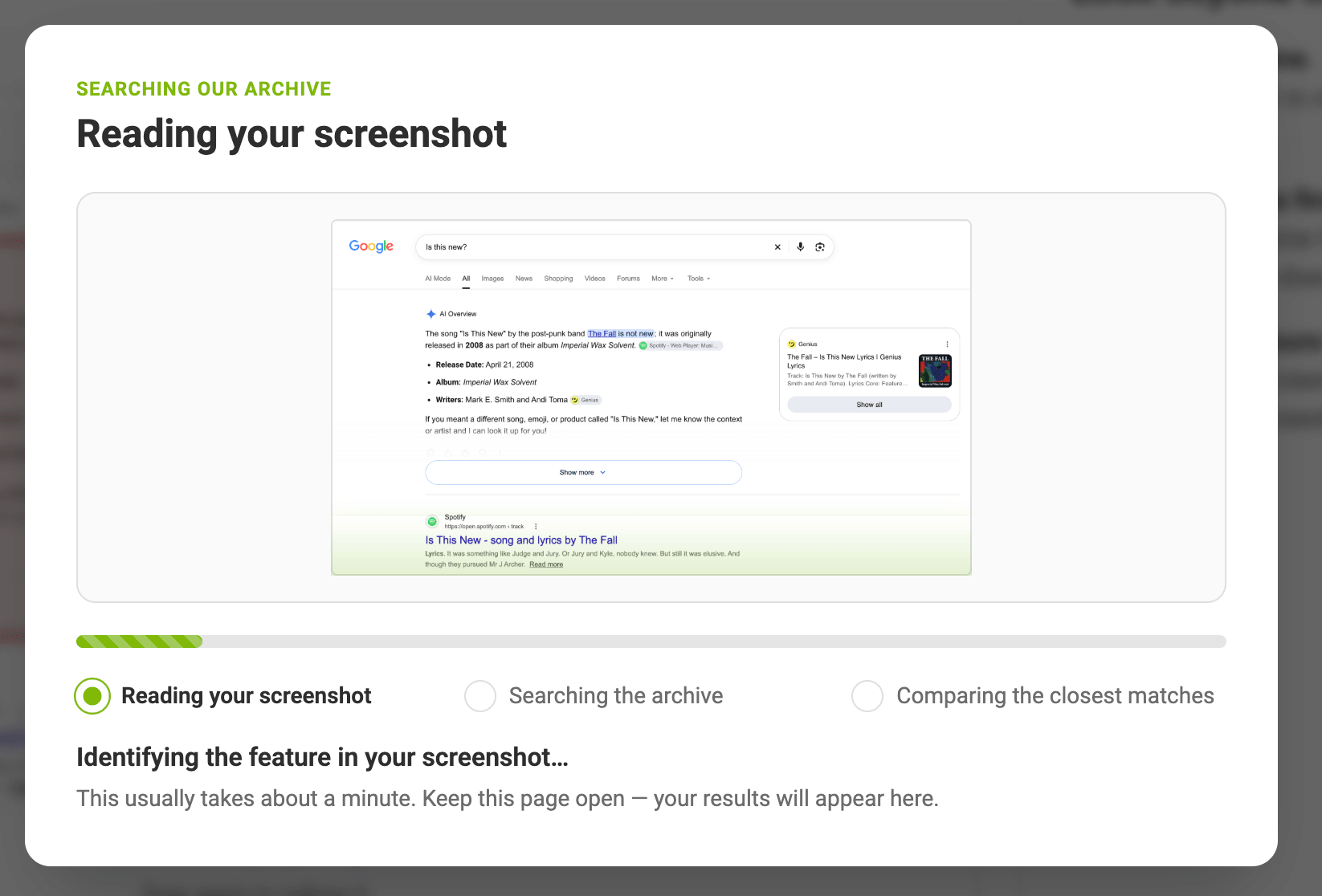The image size is (1322, 896).
Task: Click the microphone voice search icon
Action: pos(800,247)
